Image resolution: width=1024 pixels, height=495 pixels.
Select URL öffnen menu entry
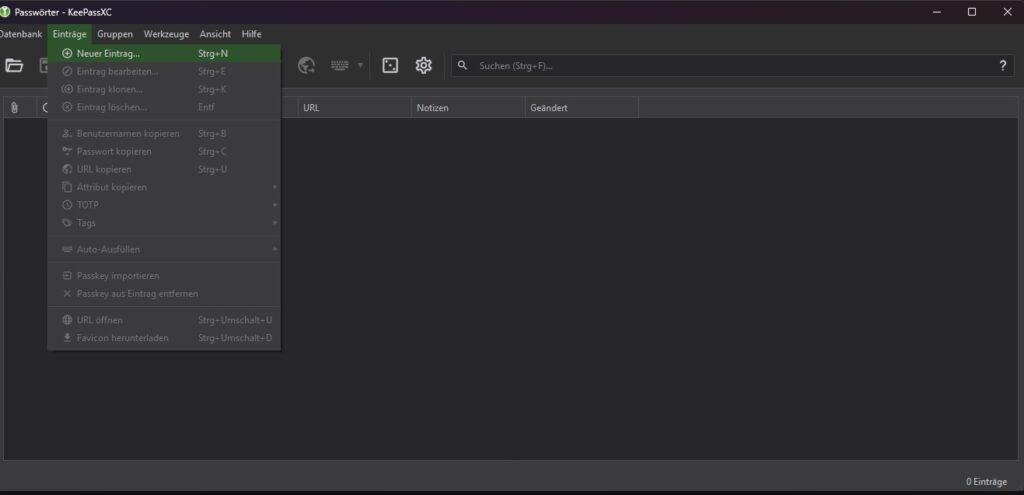click(x=165, y=320)
